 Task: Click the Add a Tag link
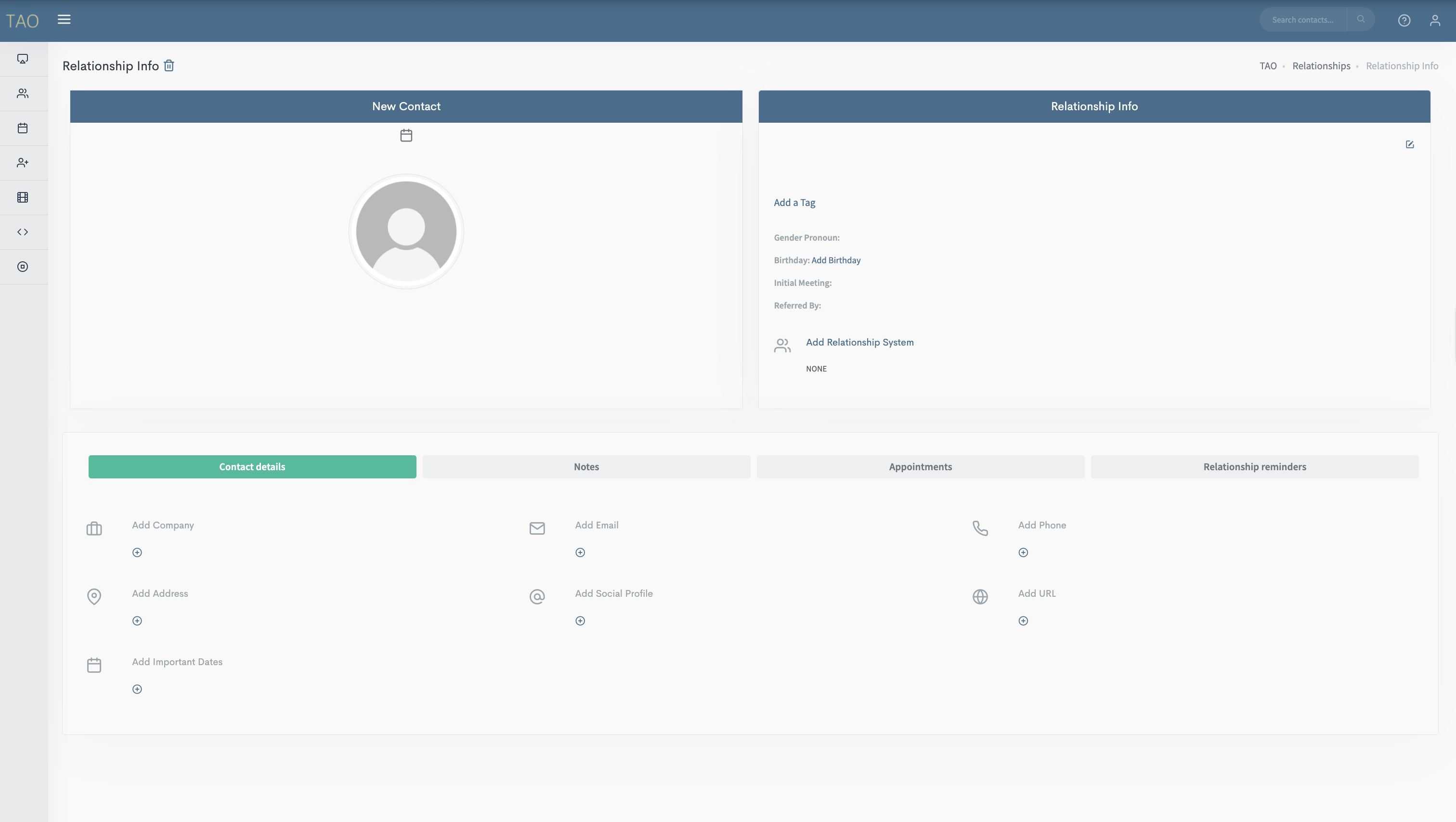[794, 203]
